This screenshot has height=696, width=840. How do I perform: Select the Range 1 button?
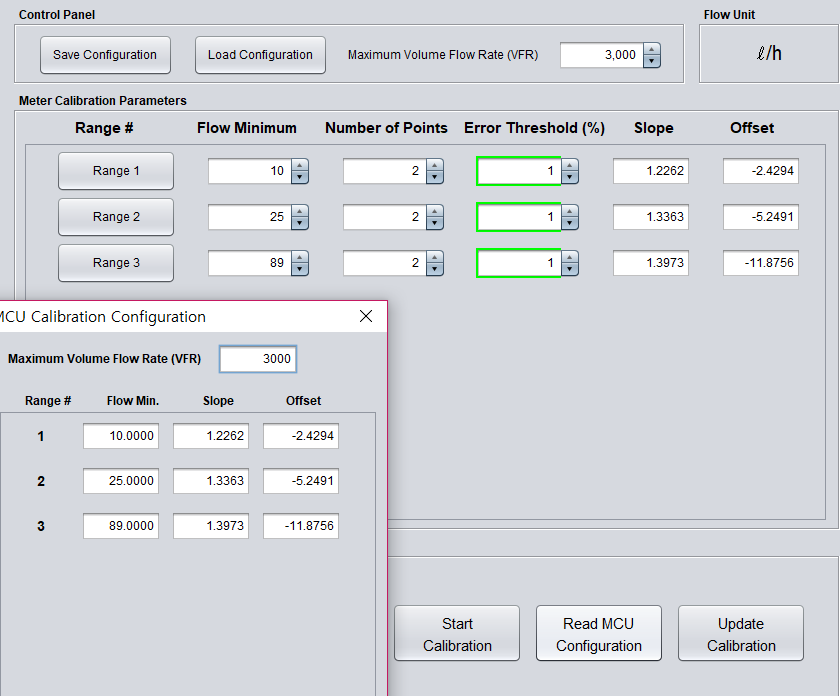point(116,171)
